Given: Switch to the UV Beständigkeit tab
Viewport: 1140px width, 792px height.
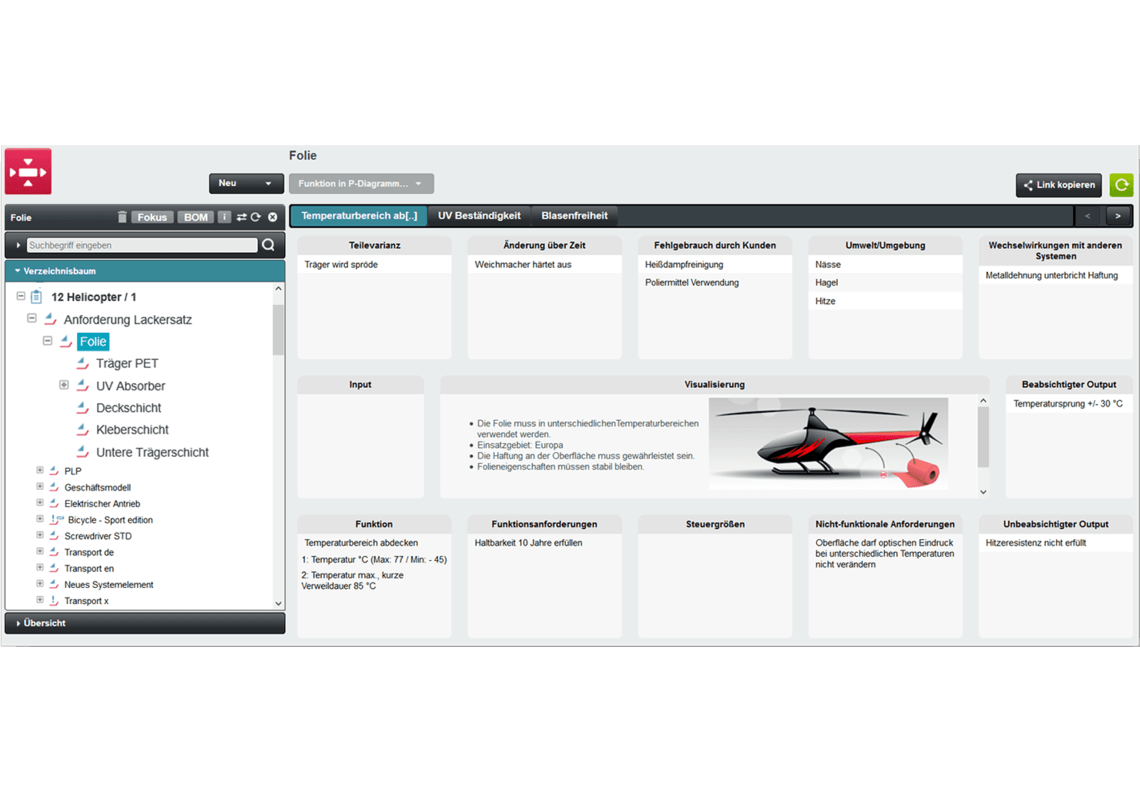Looking at the screenshot, I should point(479,216).
